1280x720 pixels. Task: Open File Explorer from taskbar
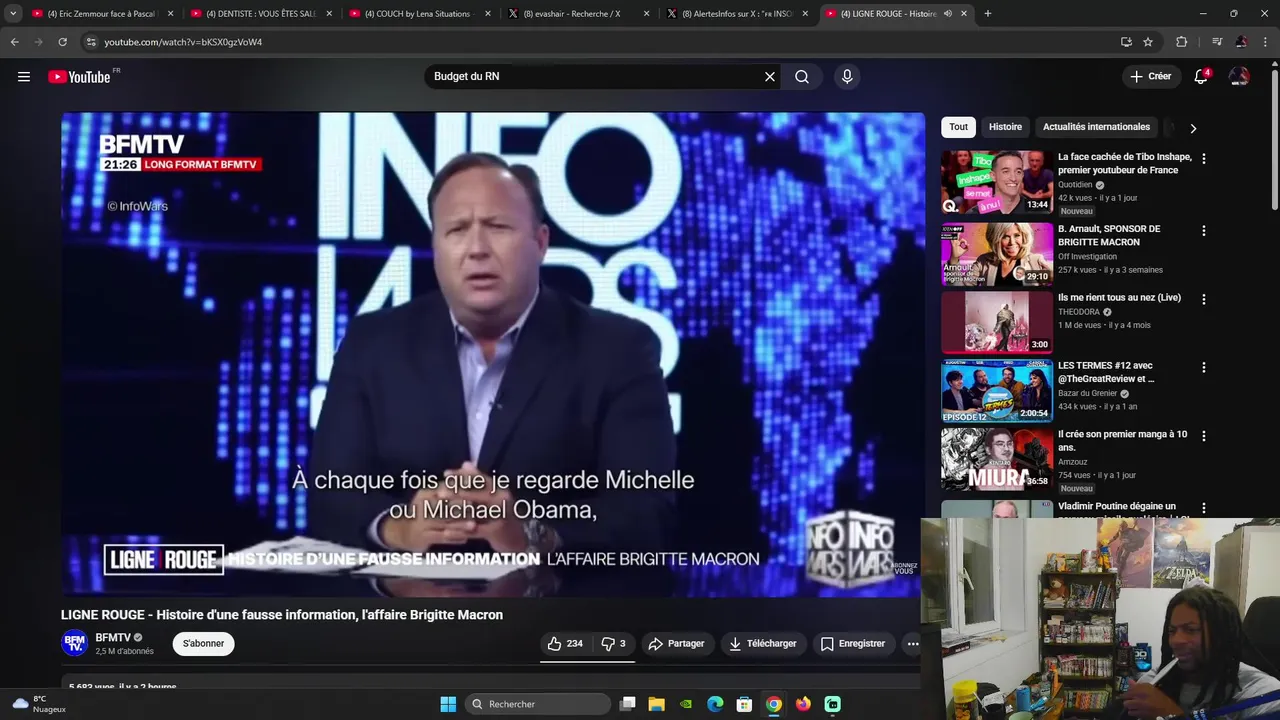click(657, 704)
